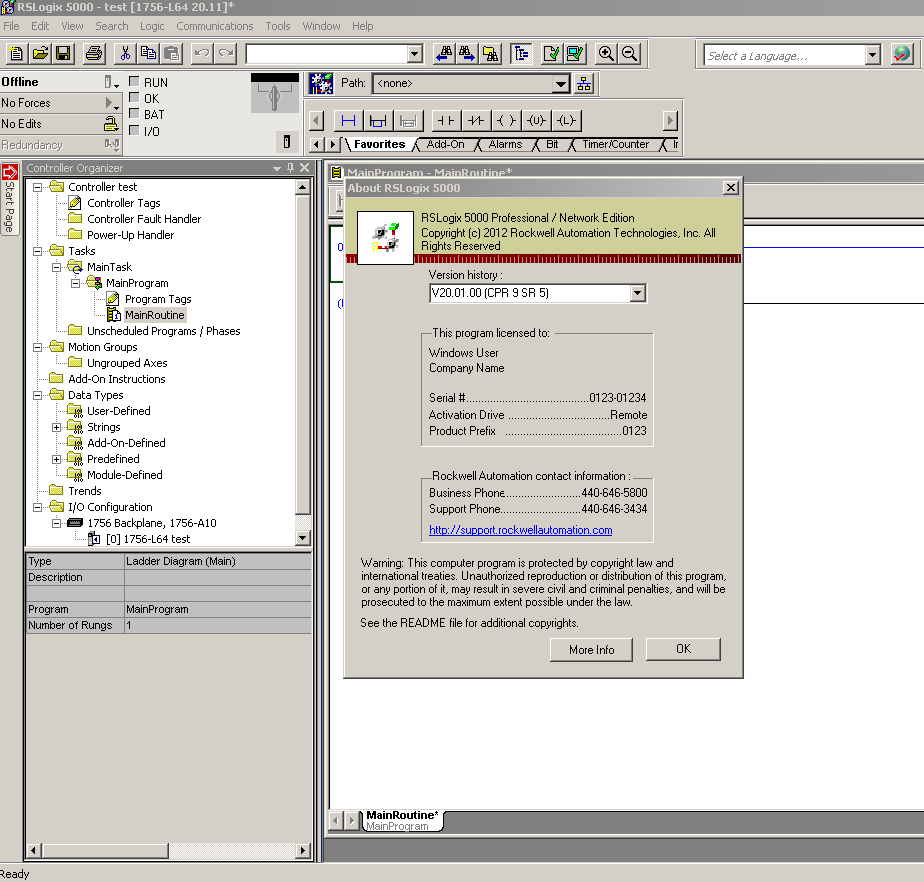Open the Logic menu

click(152, 26)
